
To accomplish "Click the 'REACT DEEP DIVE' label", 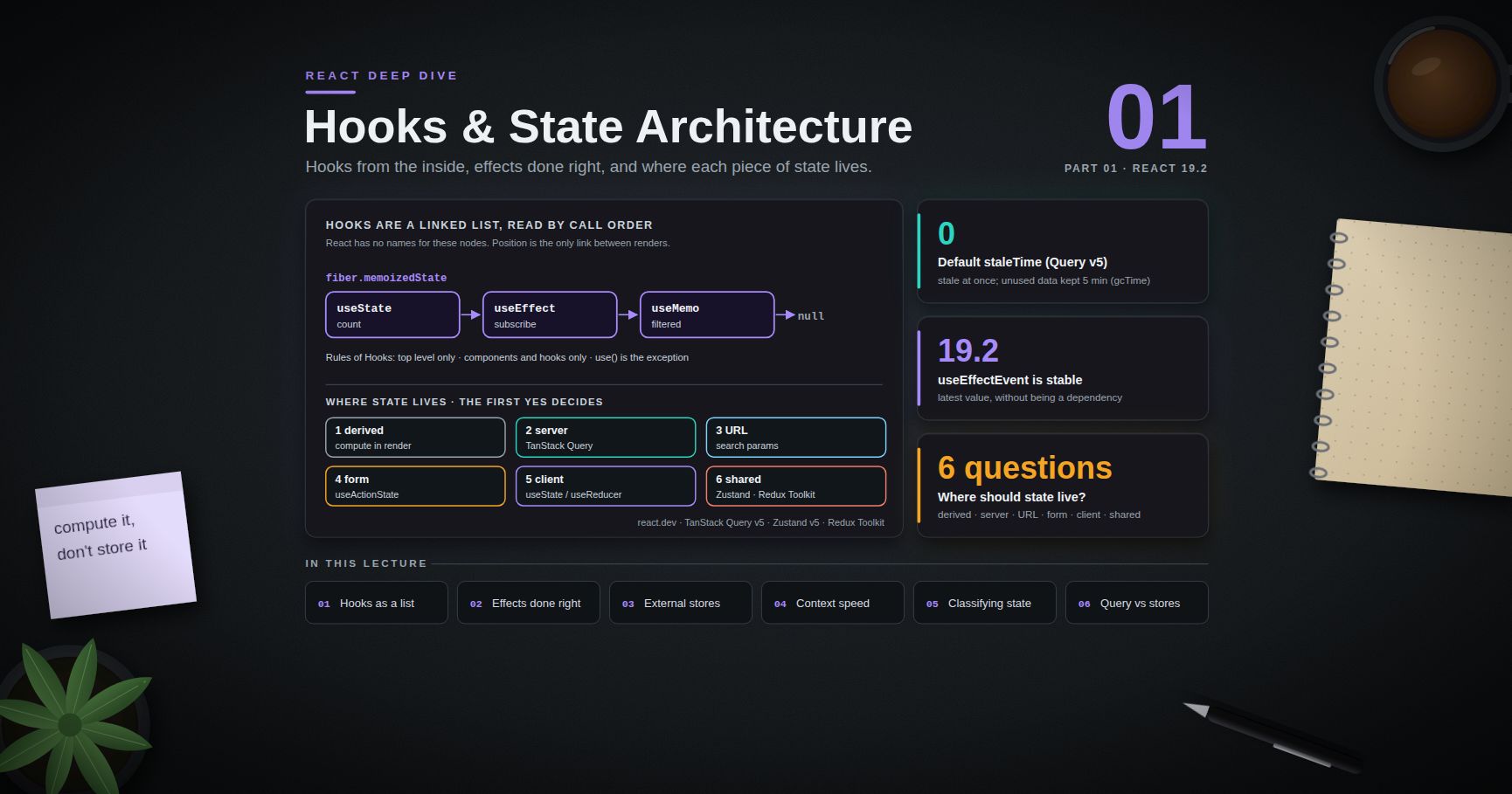I will point(381,76).
